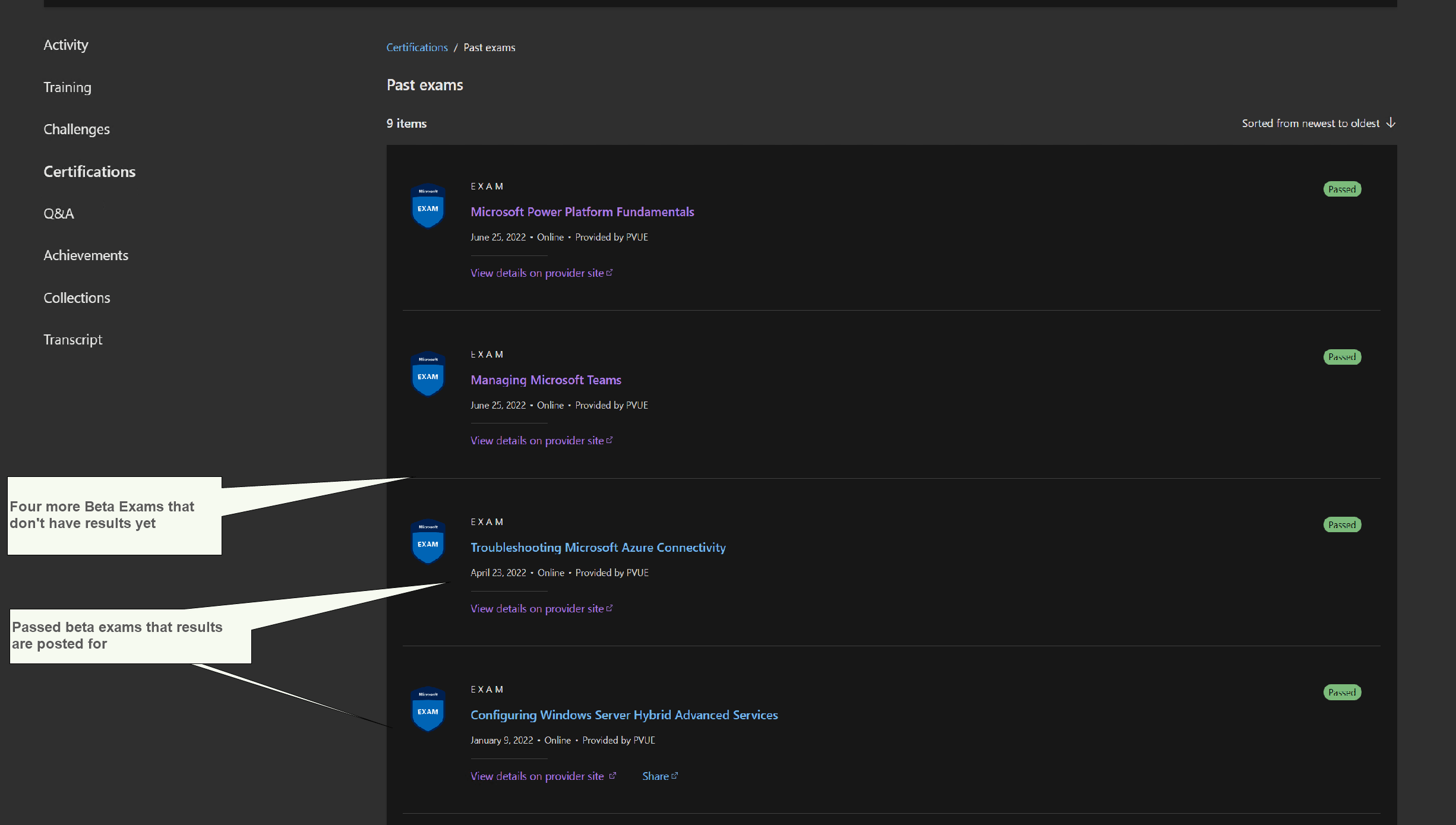Open Configuring Windows Server Hybrid Advanced Services
This screenshot has width=1456, height=825.
click(x=624, y=715)
